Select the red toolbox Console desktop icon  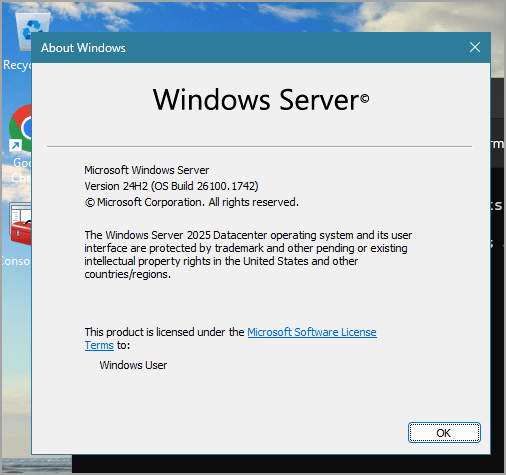click(18, 233)
